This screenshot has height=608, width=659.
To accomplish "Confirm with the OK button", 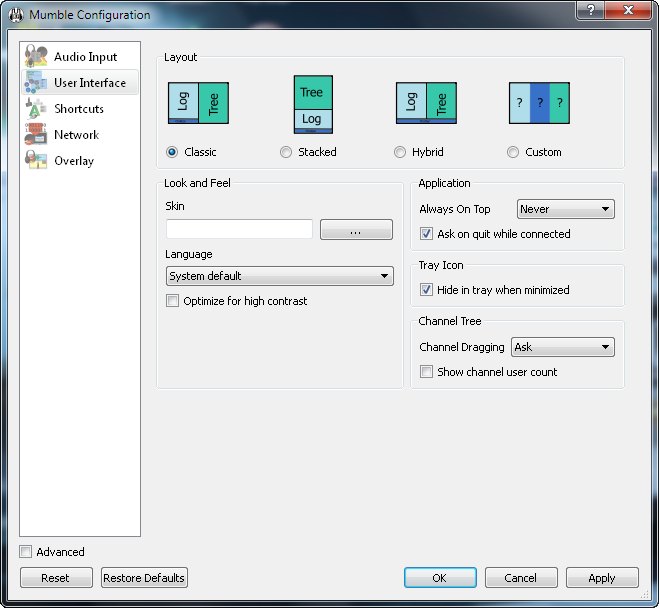I will 440,578.
